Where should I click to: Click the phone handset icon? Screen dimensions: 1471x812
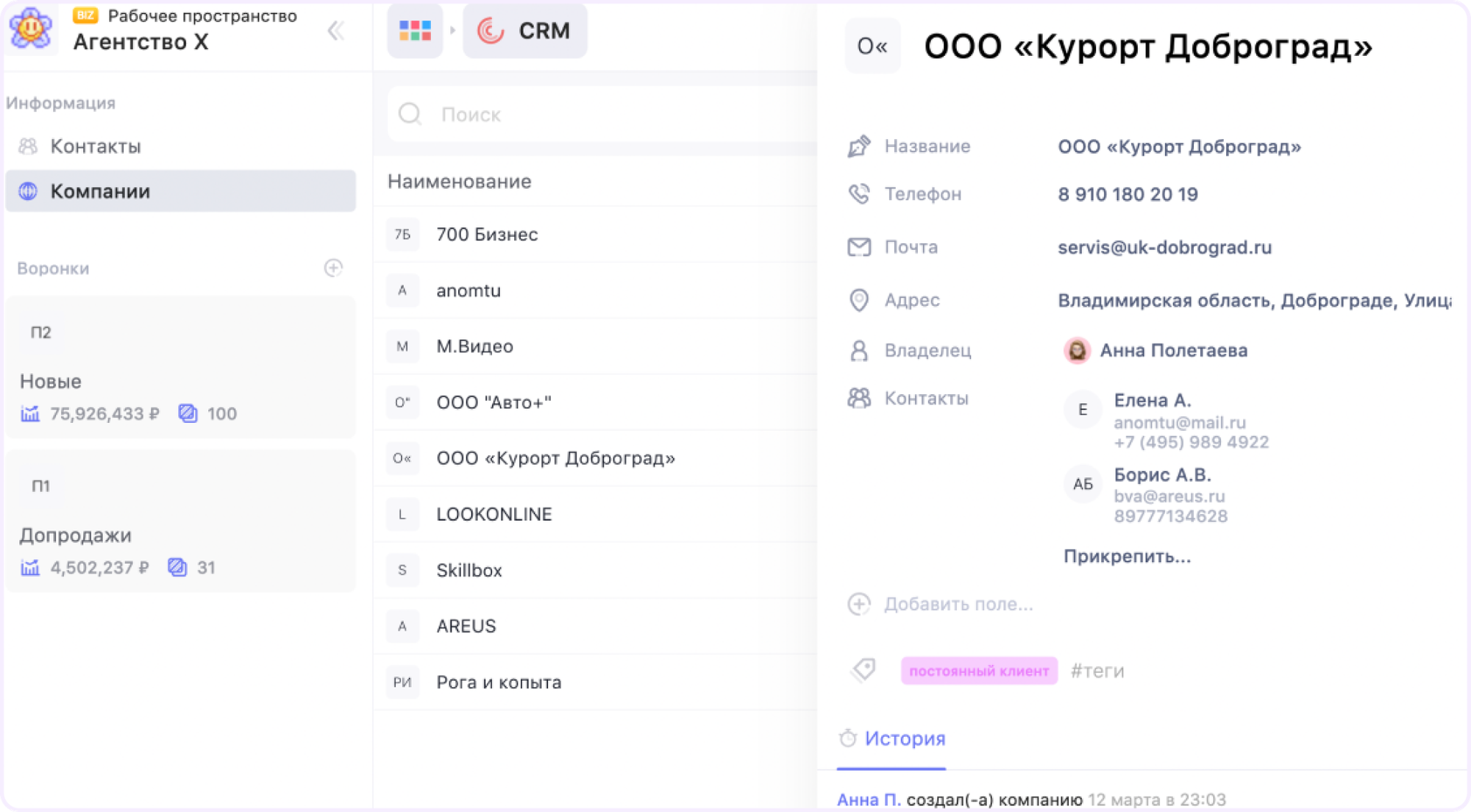tap(858, 194)
